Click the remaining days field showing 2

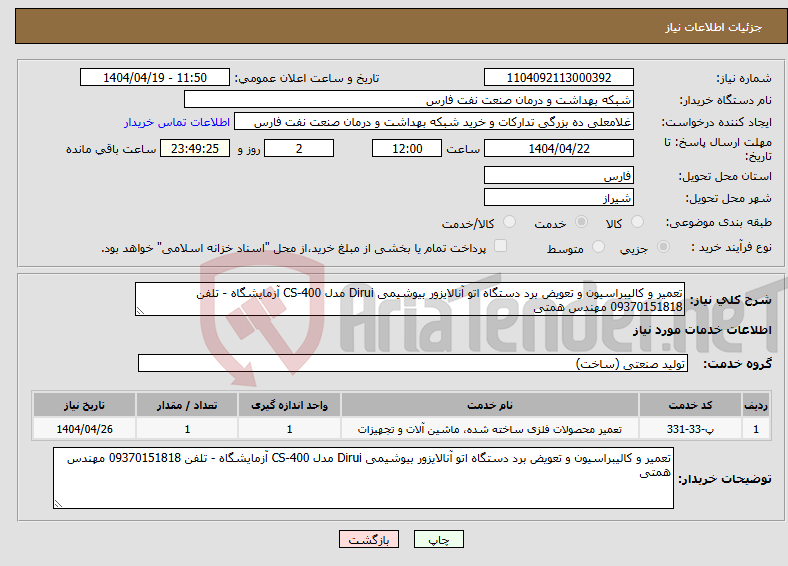coord(299,148)
